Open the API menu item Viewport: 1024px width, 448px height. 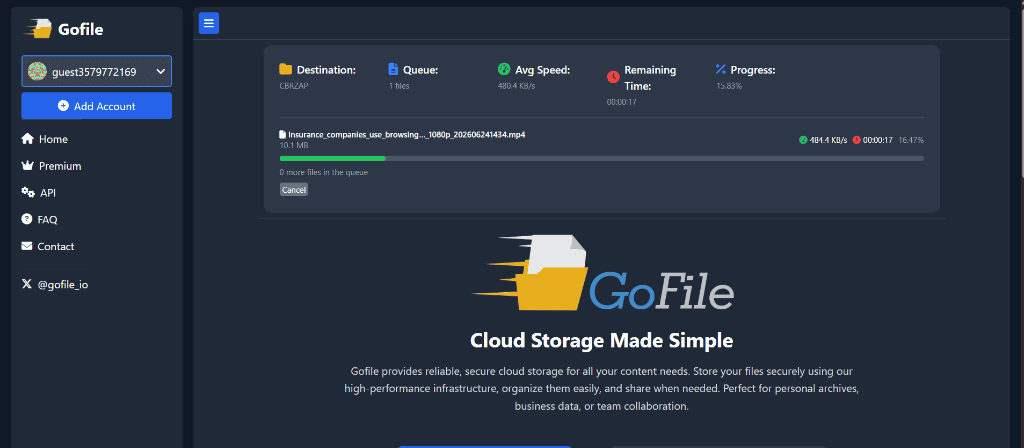point(39,193)
